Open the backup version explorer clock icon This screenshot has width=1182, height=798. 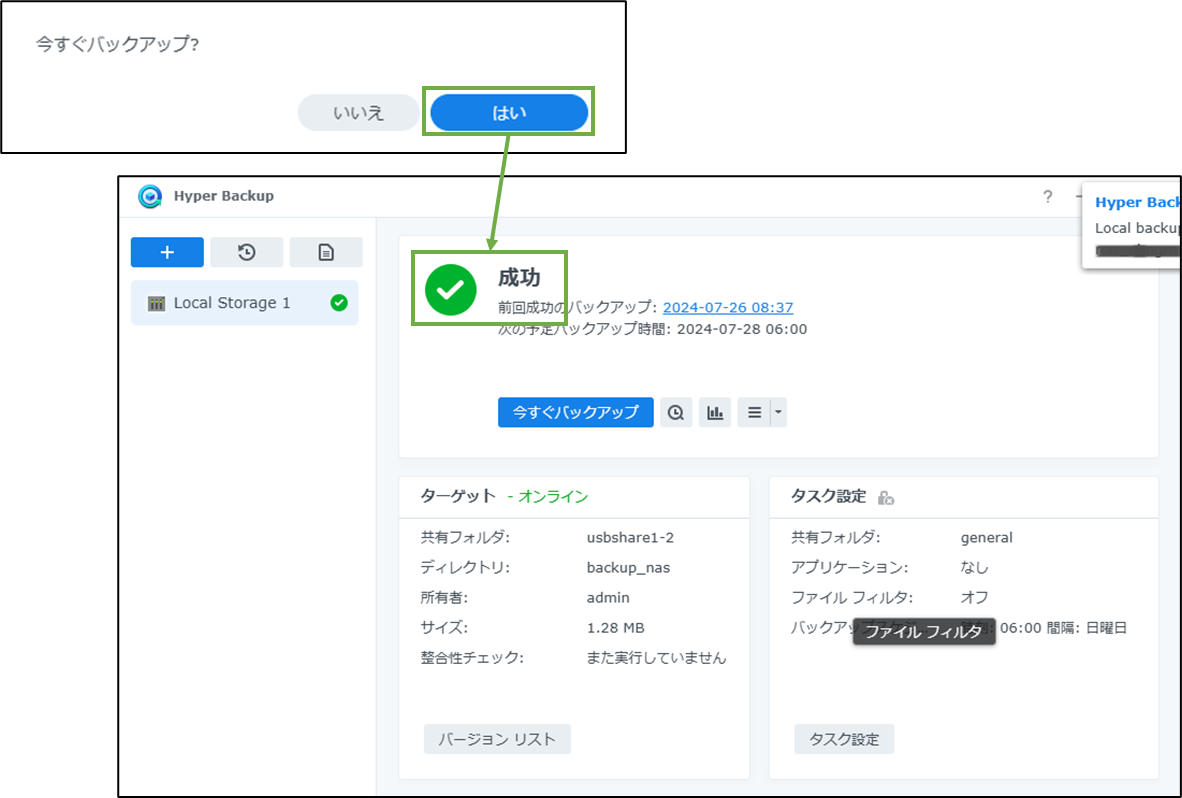[676, 412]
